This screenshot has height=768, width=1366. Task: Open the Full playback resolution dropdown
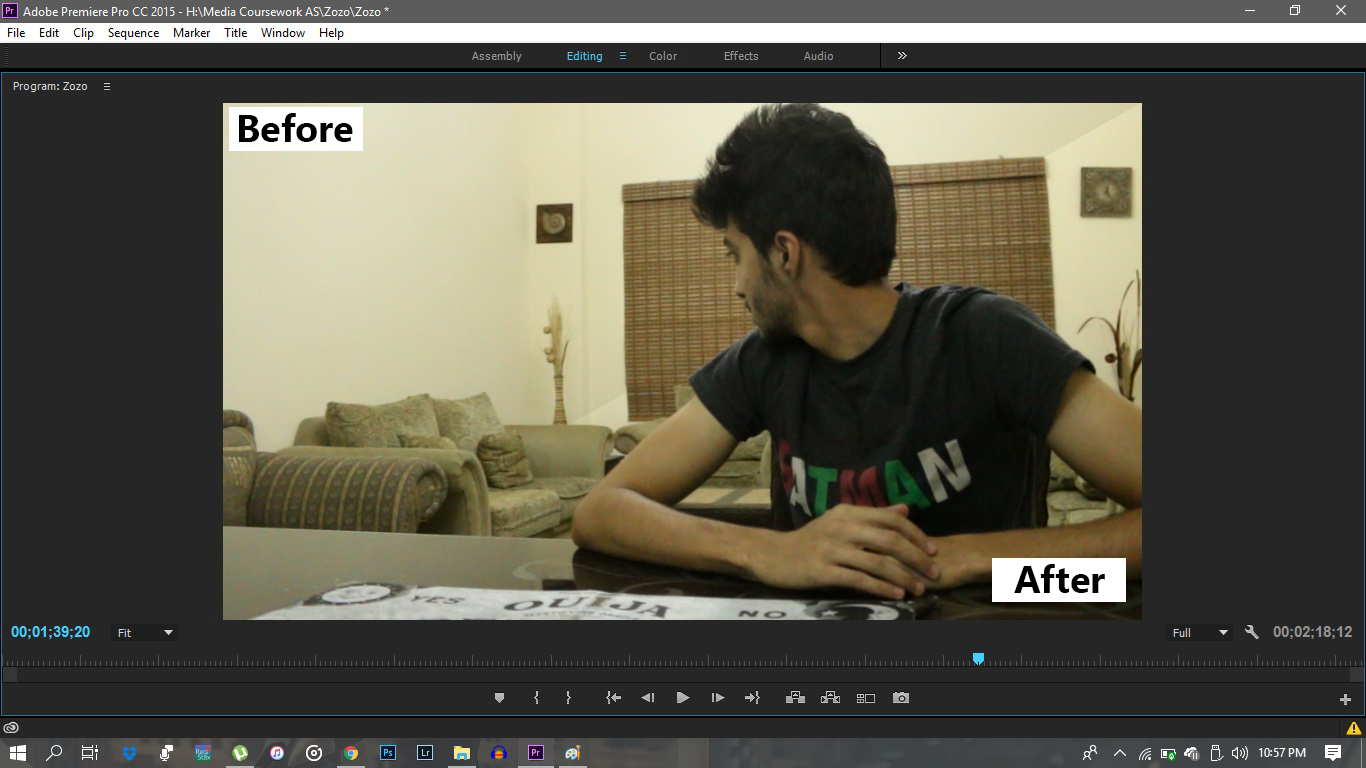pos(1200,632)
